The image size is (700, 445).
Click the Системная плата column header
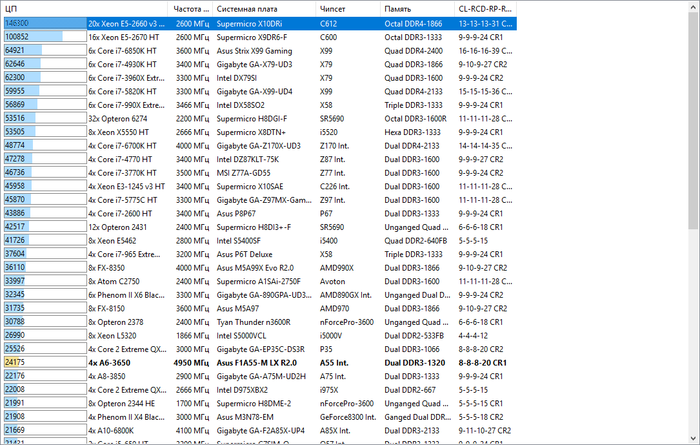point(264,9)
